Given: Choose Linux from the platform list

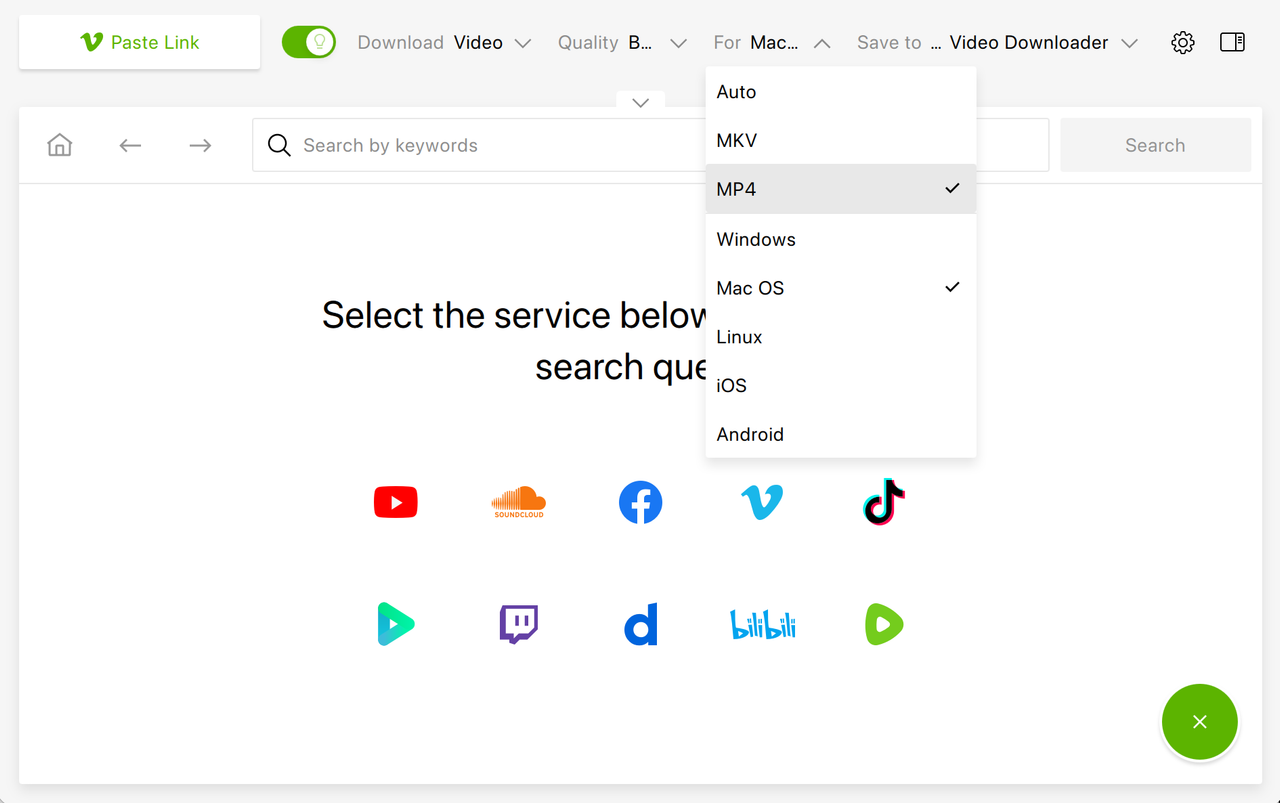Looking at the screenshot, I should [841, 337].
